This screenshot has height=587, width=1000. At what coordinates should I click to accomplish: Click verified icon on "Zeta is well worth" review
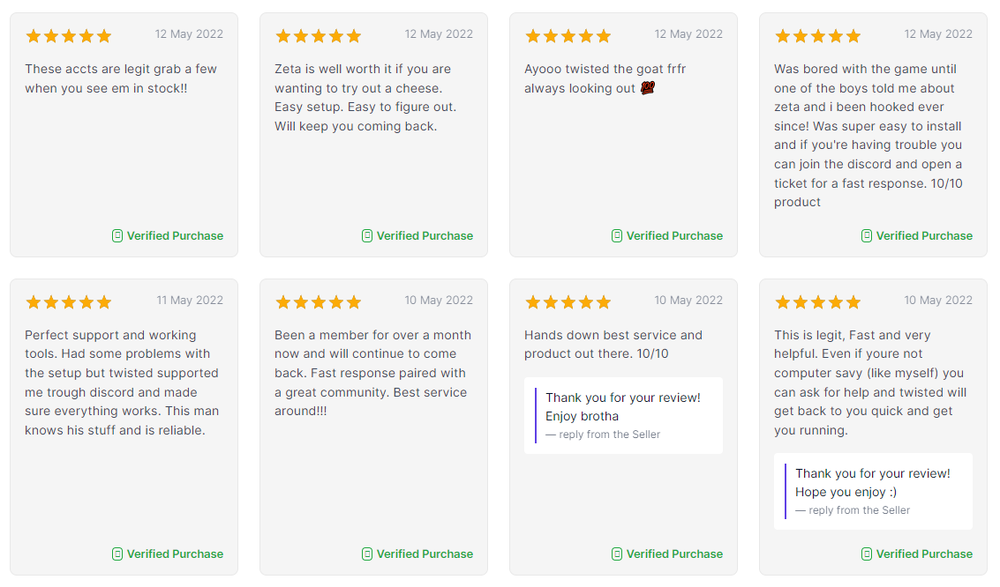[x=367, y=236]
